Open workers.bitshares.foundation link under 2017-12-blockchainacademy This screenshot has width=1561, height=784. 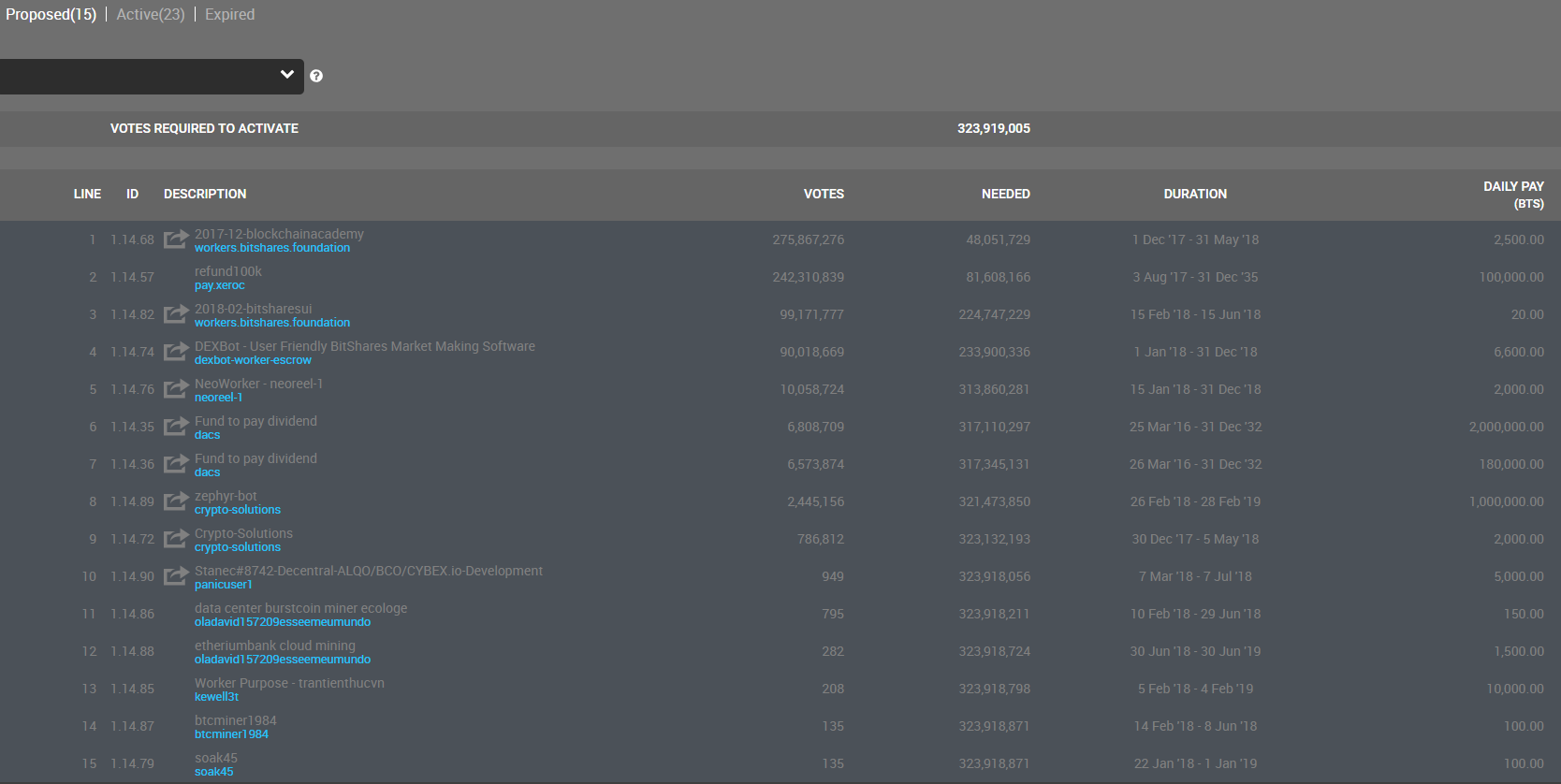click(x=272, y=248)
